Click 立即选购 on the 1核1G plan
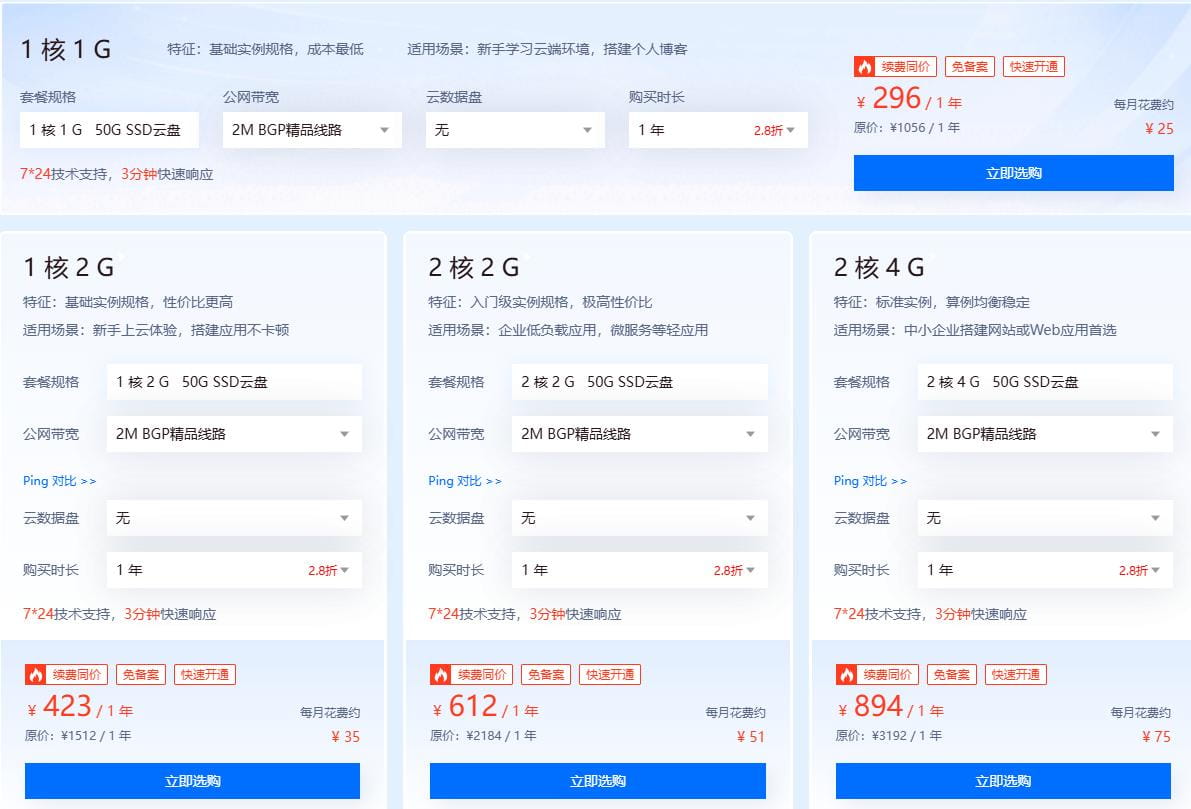 (x=1013, y=173)
